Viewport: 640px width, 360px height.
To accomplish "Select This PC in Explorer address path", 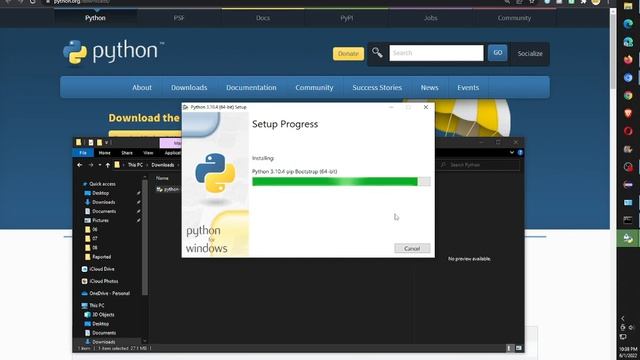I will 135,165.
